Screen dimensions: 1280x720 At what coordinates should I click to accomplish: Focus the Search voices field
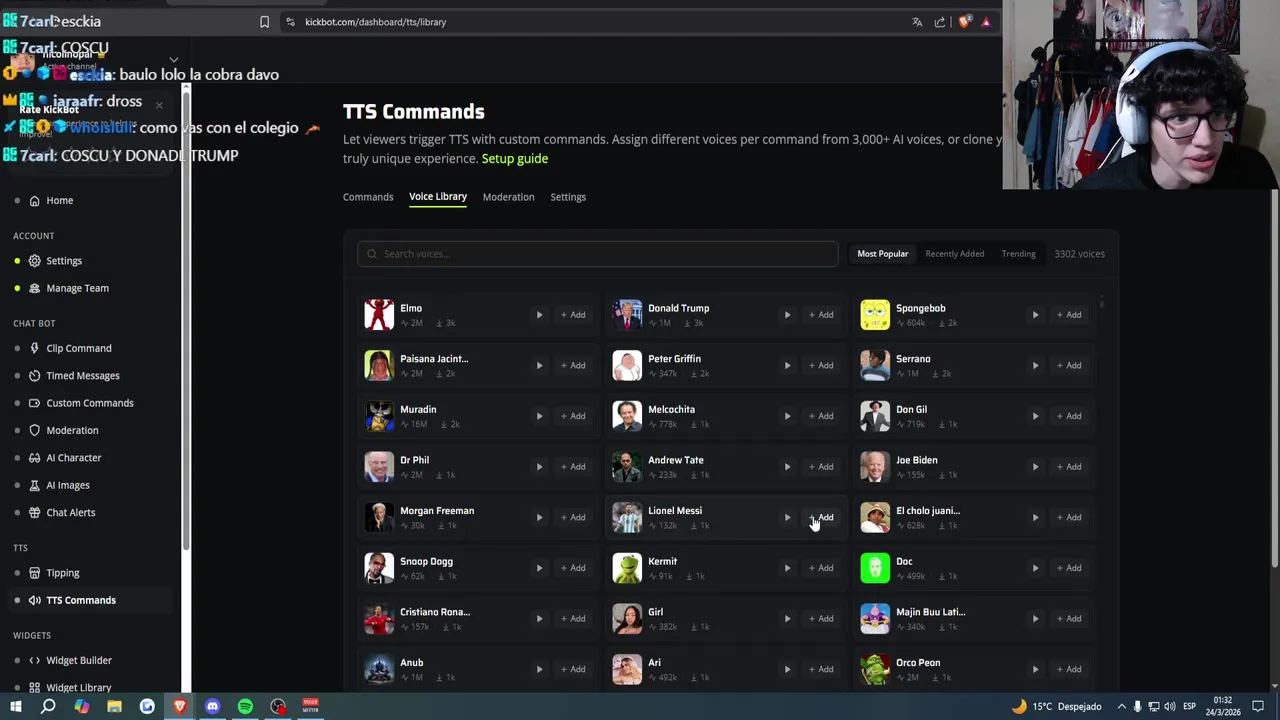click(x=598, y=254)
